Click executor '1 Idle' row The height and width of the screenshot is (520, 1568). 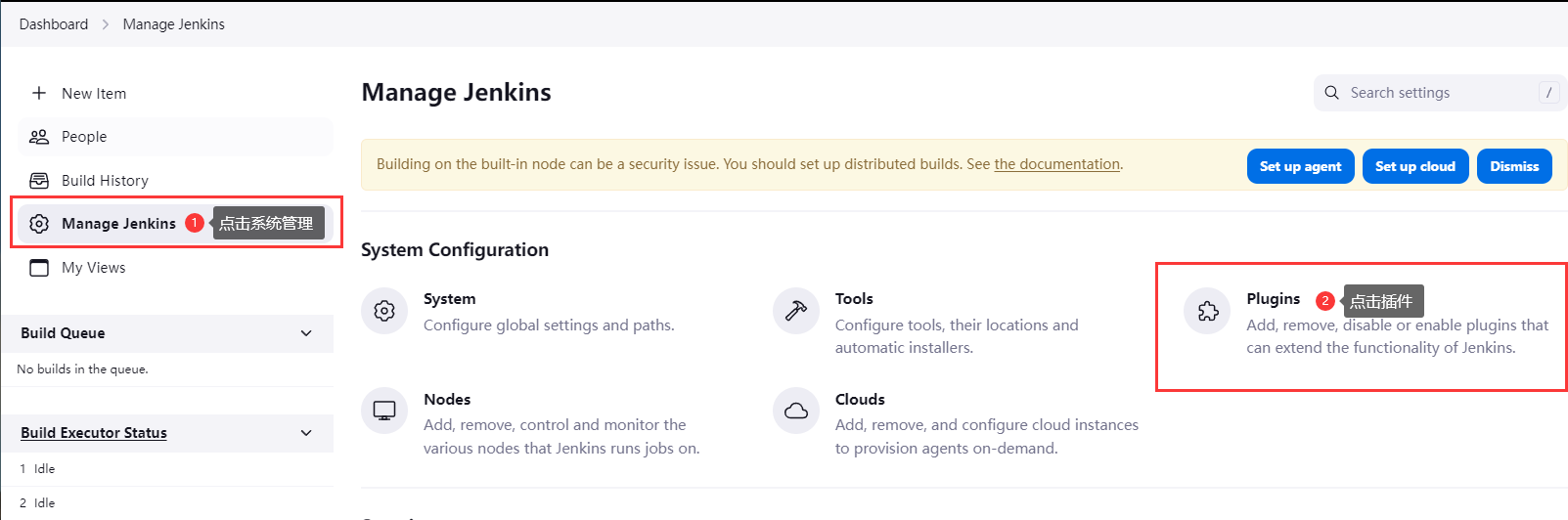tap(167, 469)
